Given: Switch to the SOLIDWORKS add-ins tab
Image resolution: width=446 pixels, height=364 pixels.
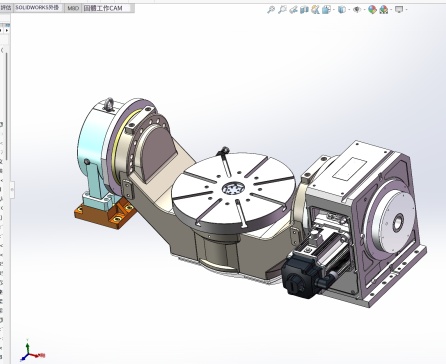Looking at the screenshot, I should [x=37, y=8].
